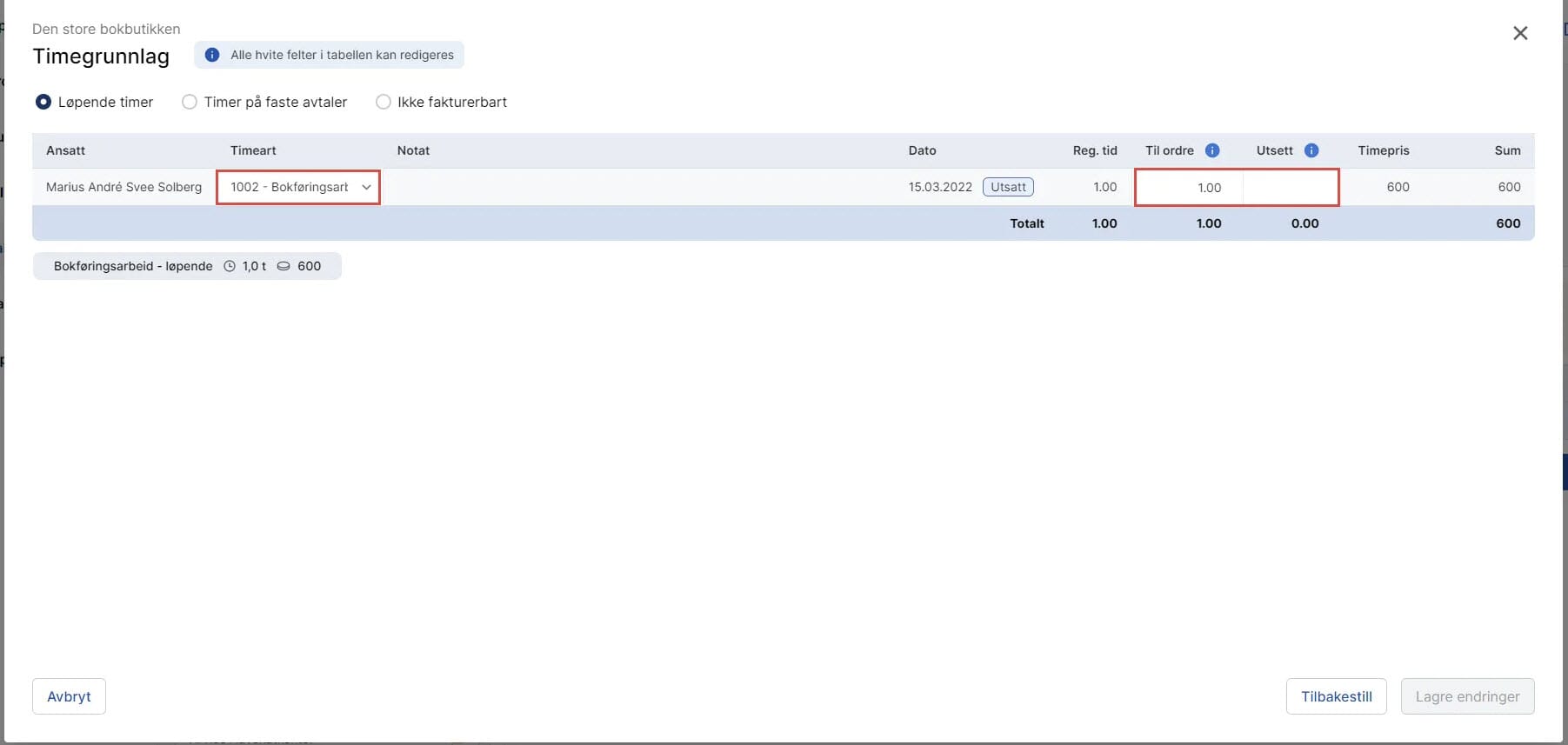Viewport: 1568px width, 745px height.
Task: Click the Timepris value 600
Action: [1398, 187]
